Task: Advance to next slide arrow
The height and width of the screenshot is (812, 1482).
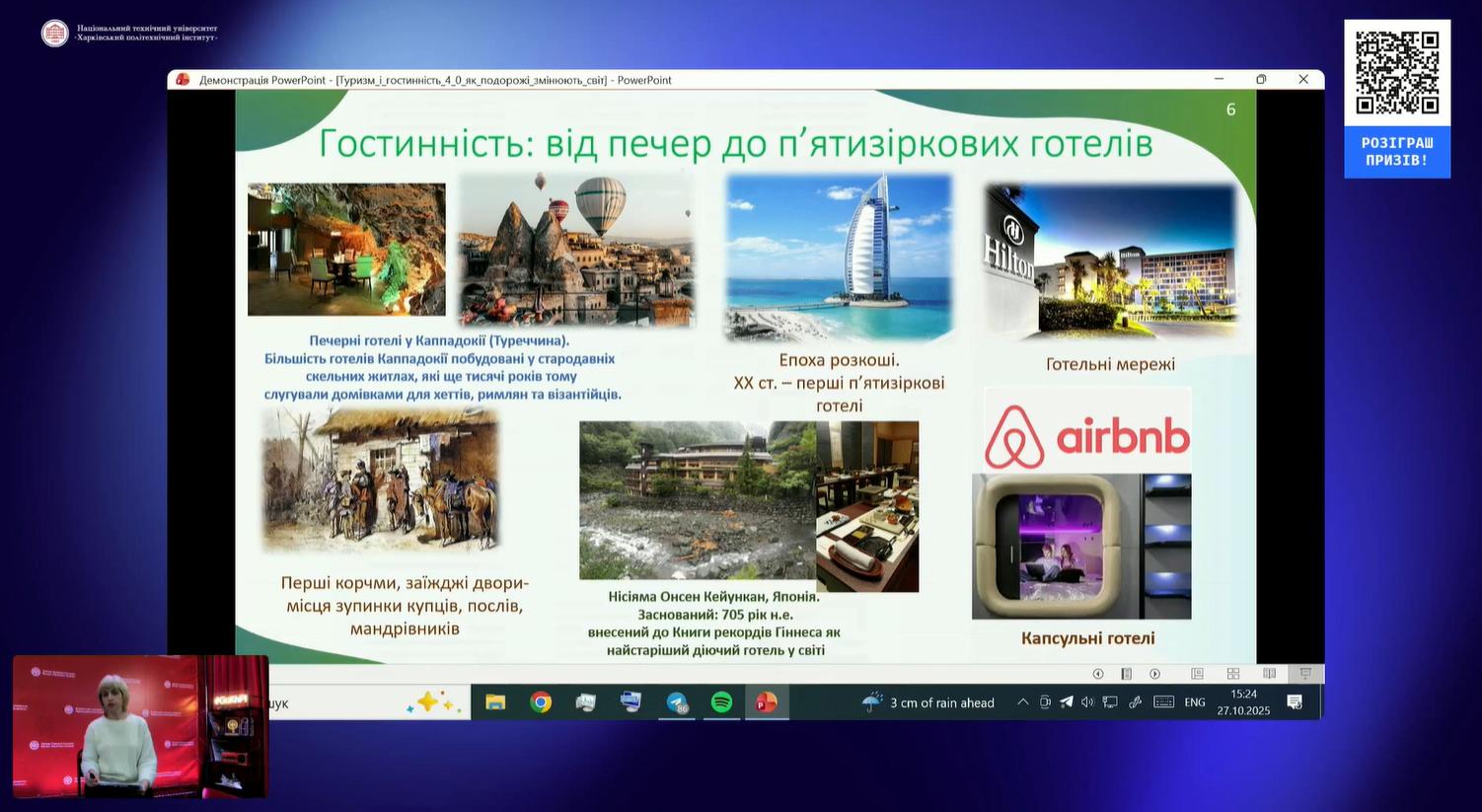Action: 1155,674
